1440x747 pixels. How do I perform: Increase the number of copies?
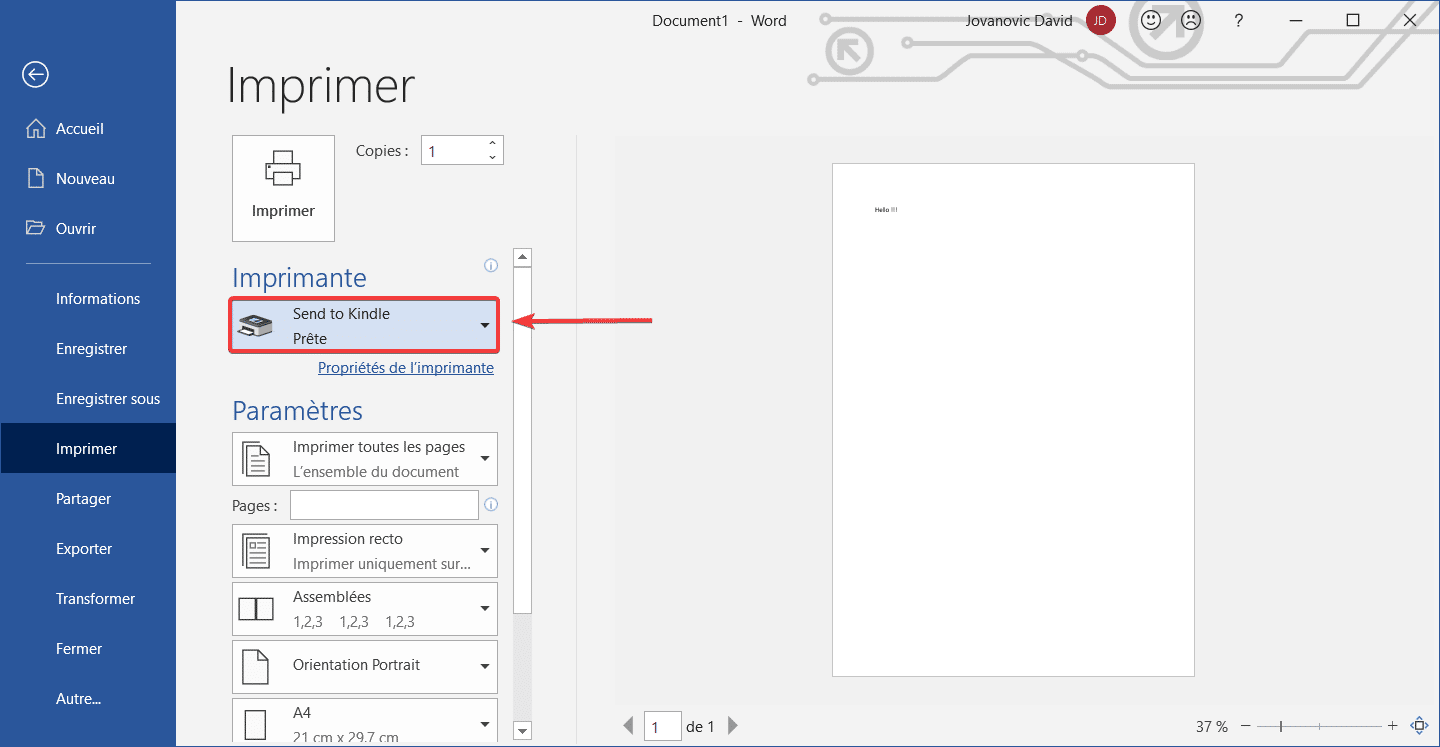click(x=492, y=144)
